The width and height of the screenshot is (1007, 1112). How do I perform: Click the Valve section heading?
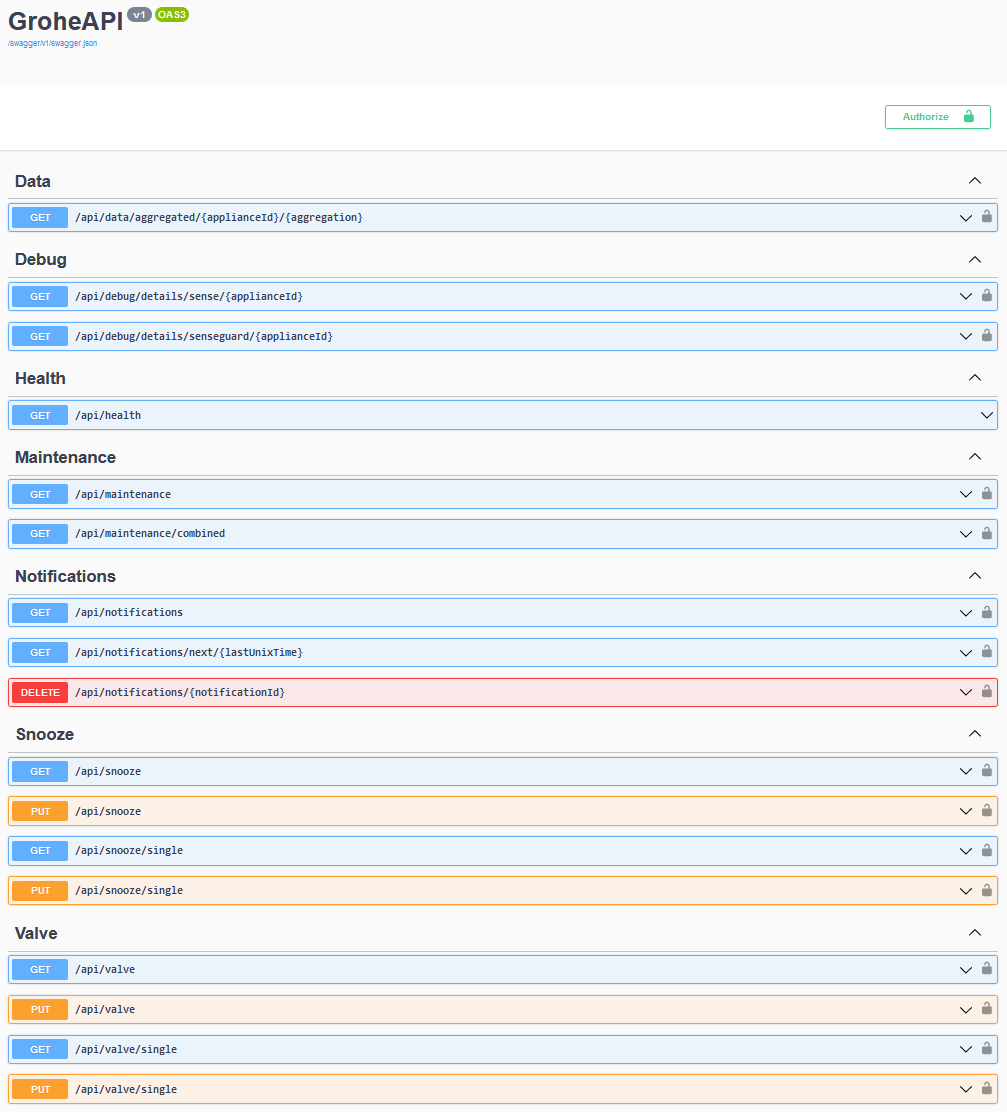(x=36, y=933)
